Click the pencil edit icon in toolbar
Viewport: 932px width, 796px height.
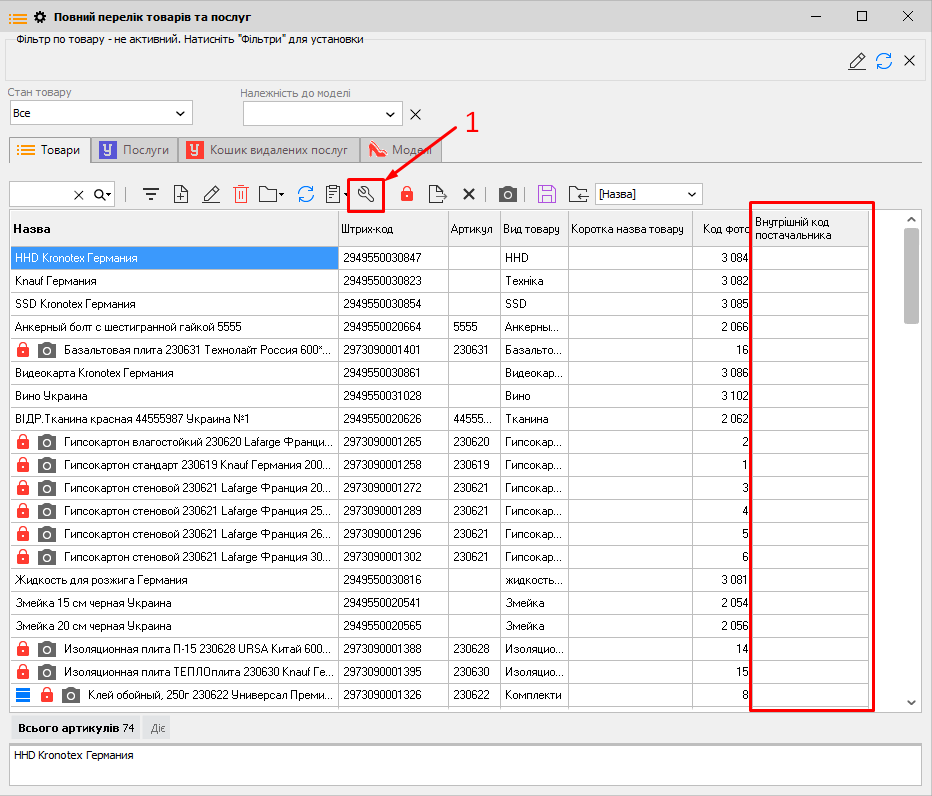211,194
